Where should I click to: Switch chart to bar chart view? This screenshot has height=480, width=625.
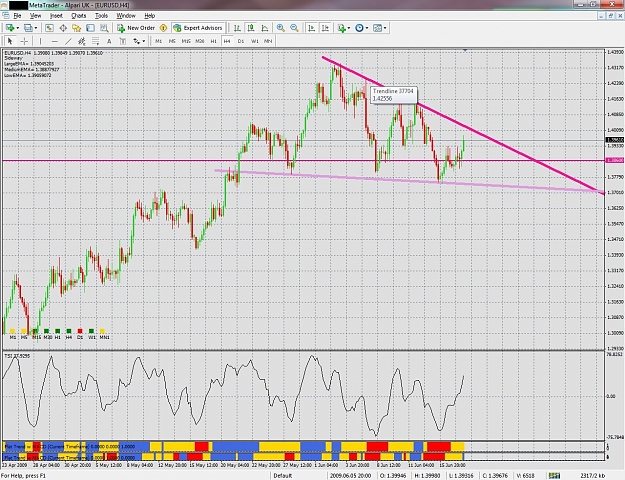click(237, 28)
